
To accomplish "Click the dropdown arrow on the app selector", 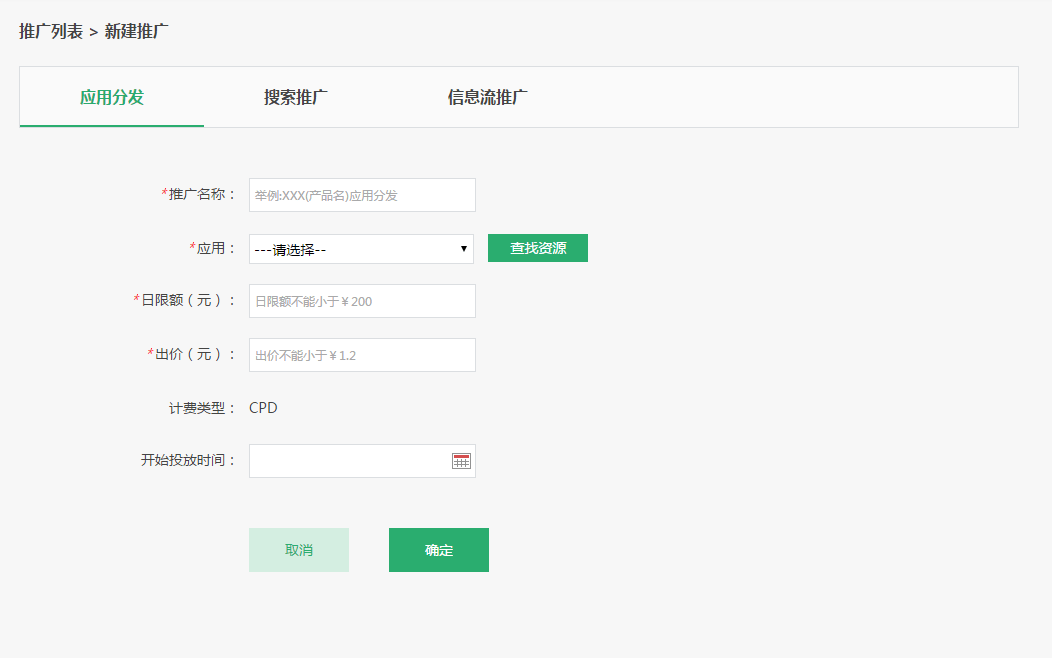I will (x=463, y=248).
